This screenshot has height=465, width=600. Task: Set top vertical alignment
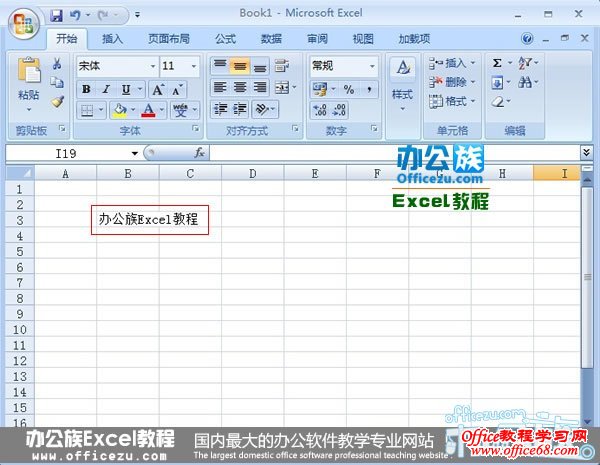click(220, 65)
